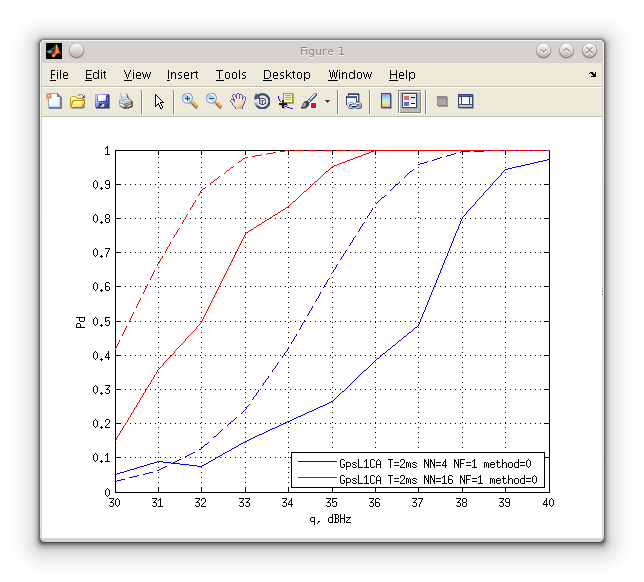644x582 pixels.
Task: Open the Insert menu
Action: pyautogui.click(x=182, y=75)
